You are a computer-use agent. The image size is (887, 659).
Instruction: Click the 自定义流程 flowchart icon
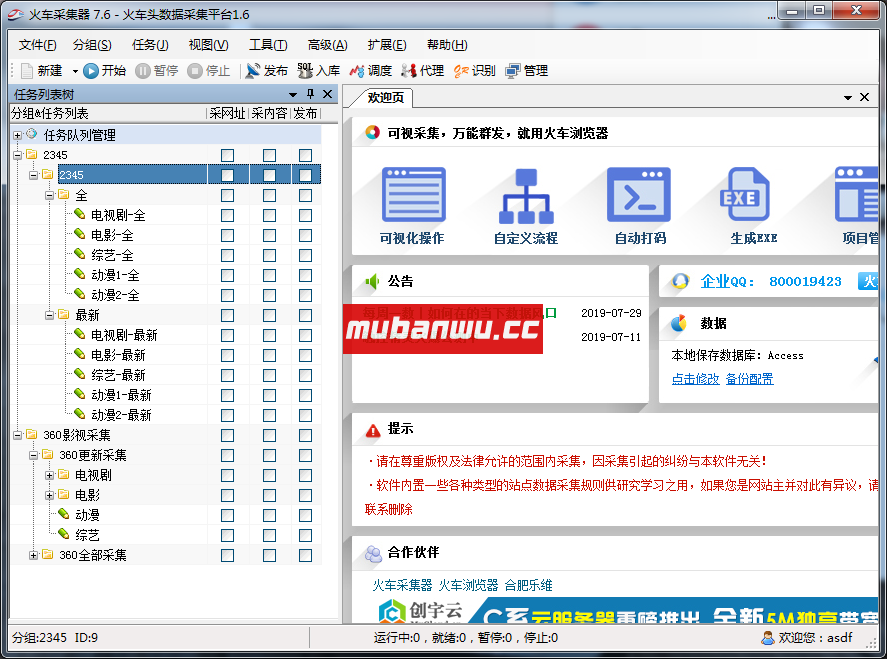526,196
